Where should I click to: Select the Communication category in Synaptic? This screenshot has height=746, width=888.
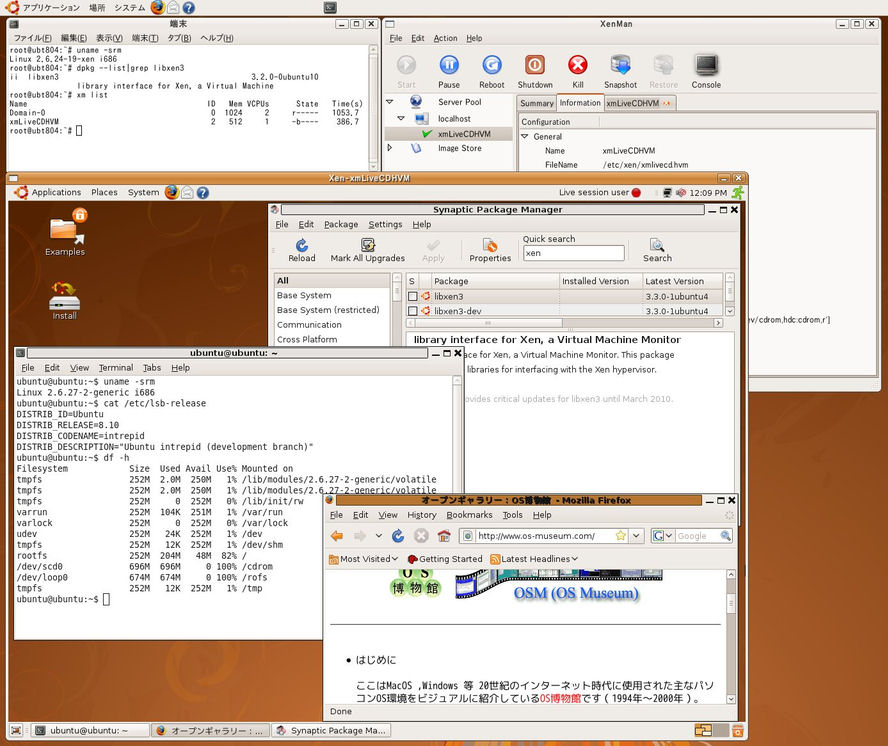point(309,325)
